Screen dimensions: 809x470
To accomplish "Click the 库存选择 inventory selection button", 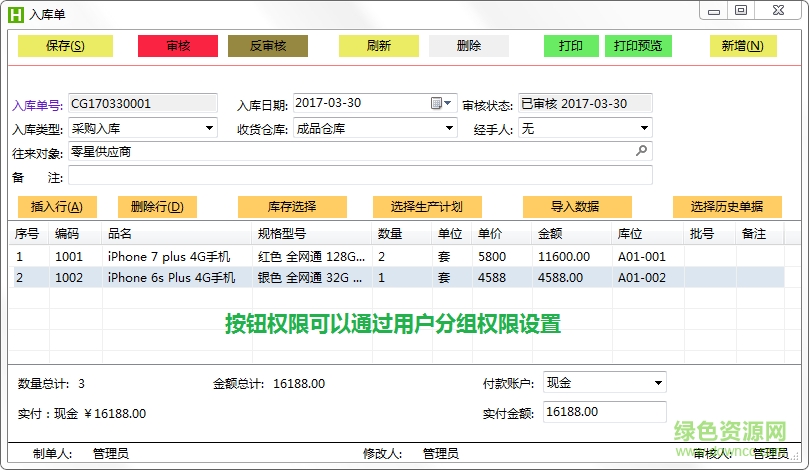I will click(x=292, y=207).
